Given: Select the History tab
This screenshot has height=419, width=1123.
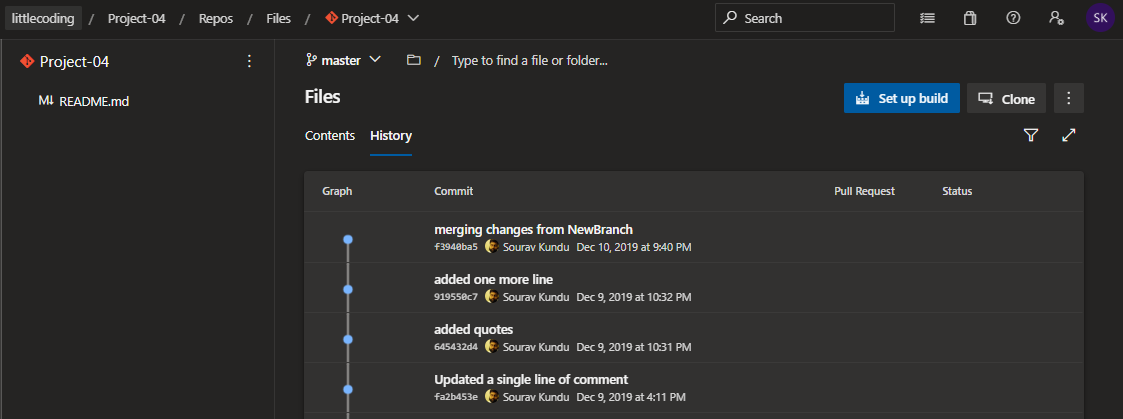Looking at the screenshot, I should click(390, 136).
